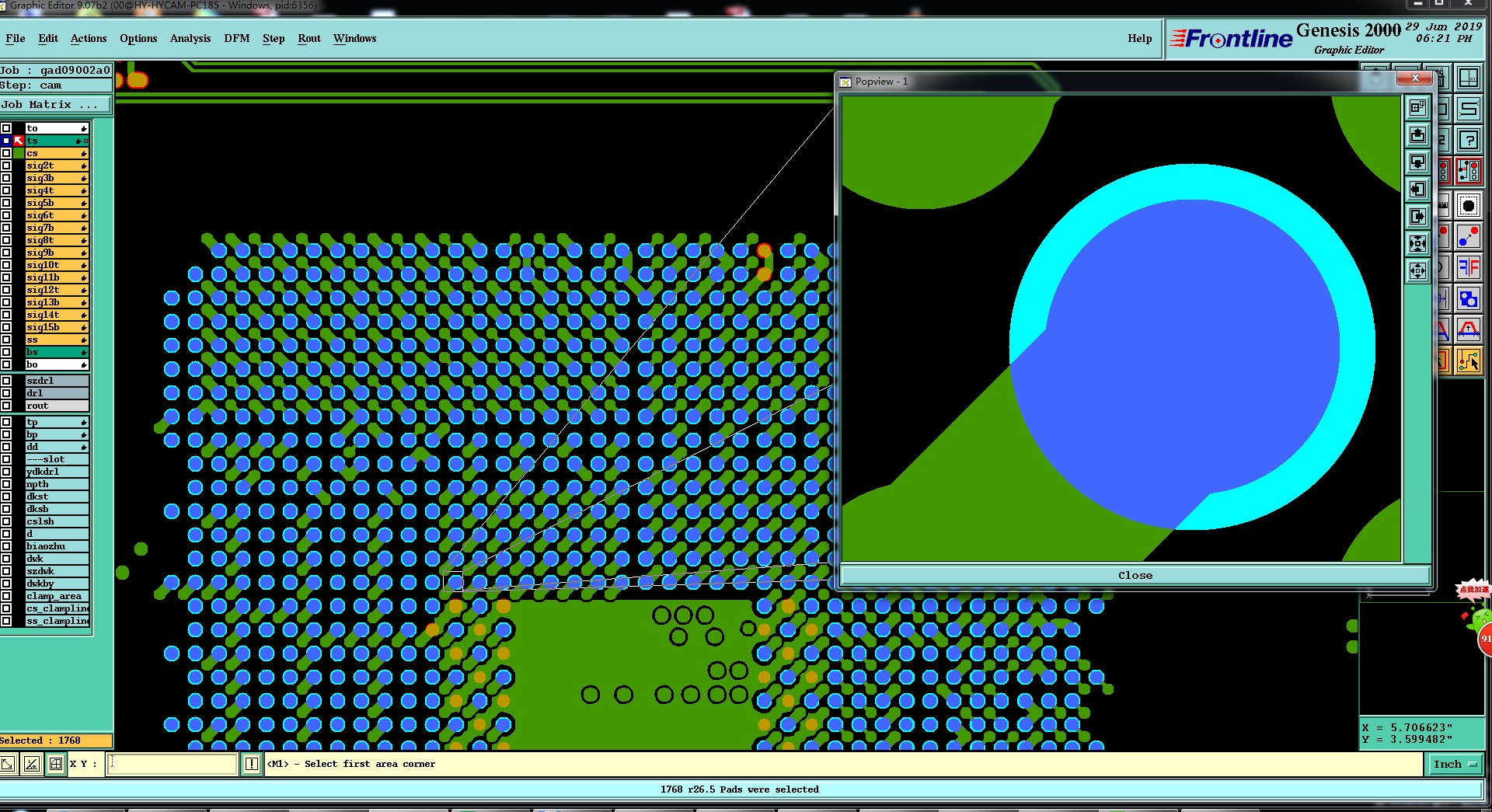Click the angle measurement icon in bottom bar
This screenshot has width=1492, height=812.
tap(32, 764)
